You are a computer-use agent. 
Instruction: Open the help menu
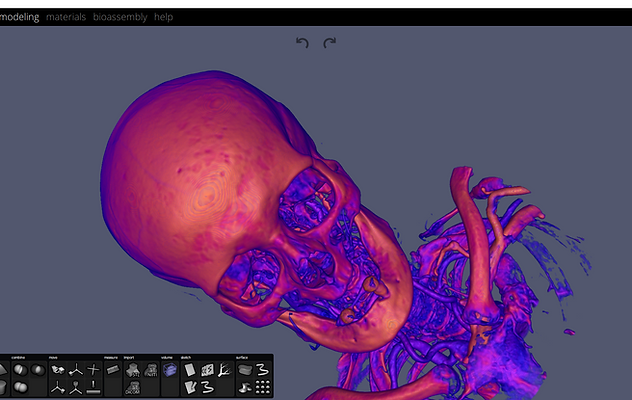163,17
